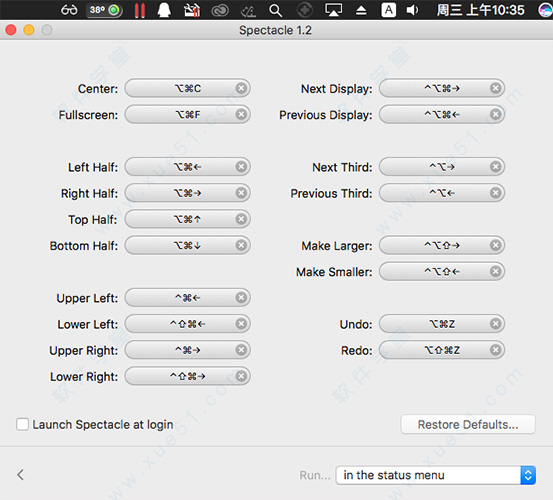This screenshot has height=500, width=553.
Task: Go back with the left chevron button
Action: click(x=20, y=475)
